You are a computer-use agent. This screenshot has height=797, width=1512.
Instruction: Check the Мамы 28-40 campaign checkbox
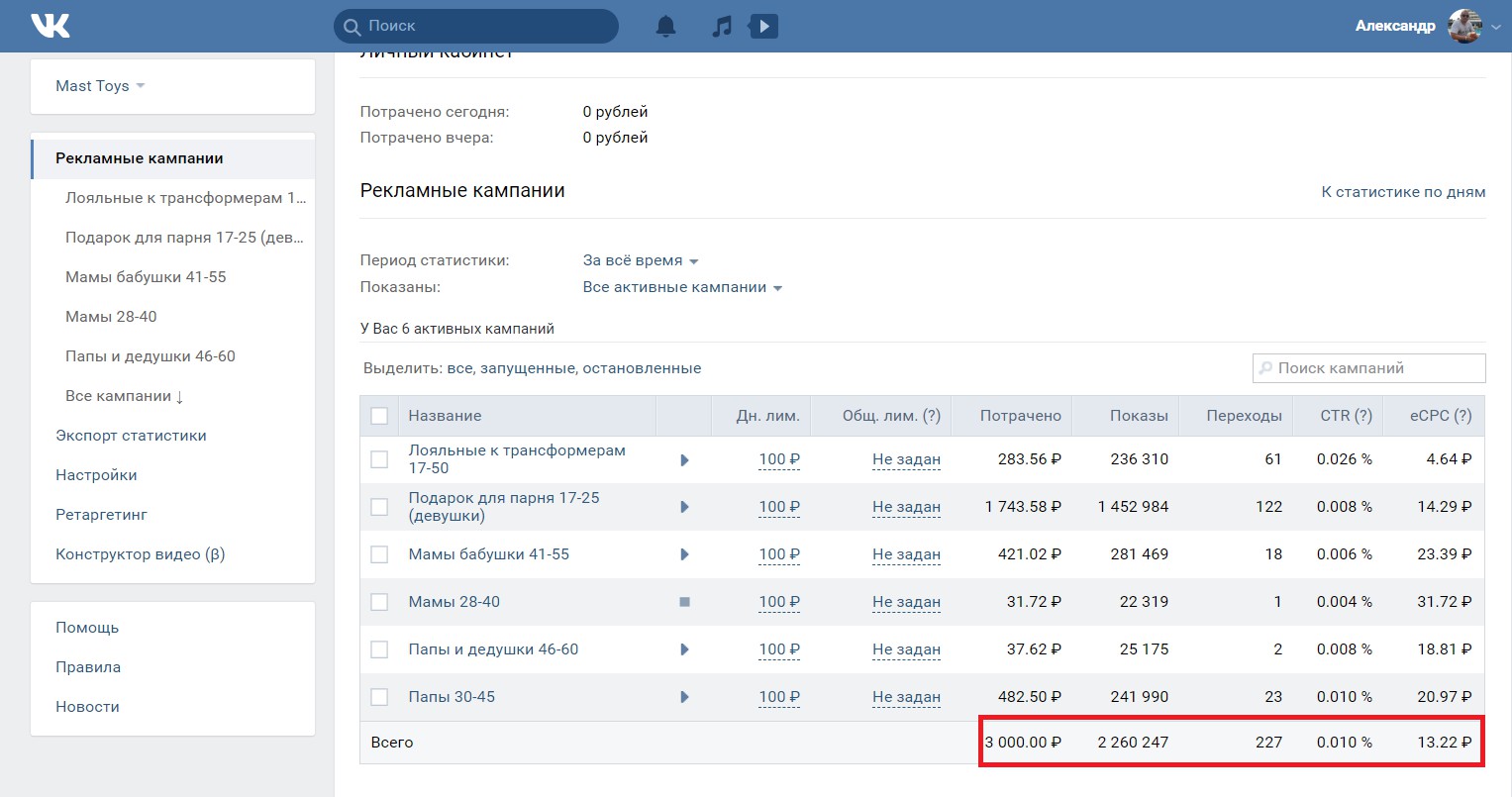pyautogui.click(x=379, y=602)
